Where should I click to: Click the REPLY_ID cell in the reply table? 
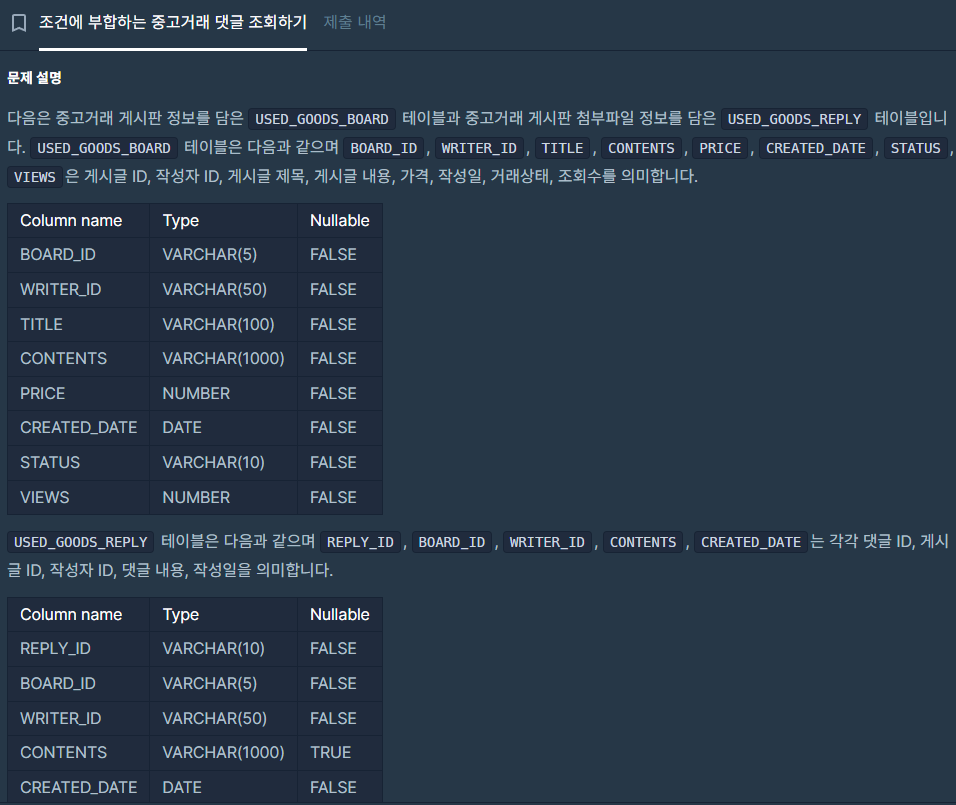coord(78,648)
